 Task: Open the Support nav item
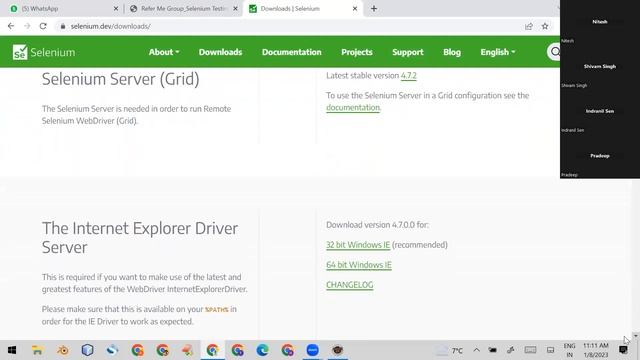tap(408, 52)
